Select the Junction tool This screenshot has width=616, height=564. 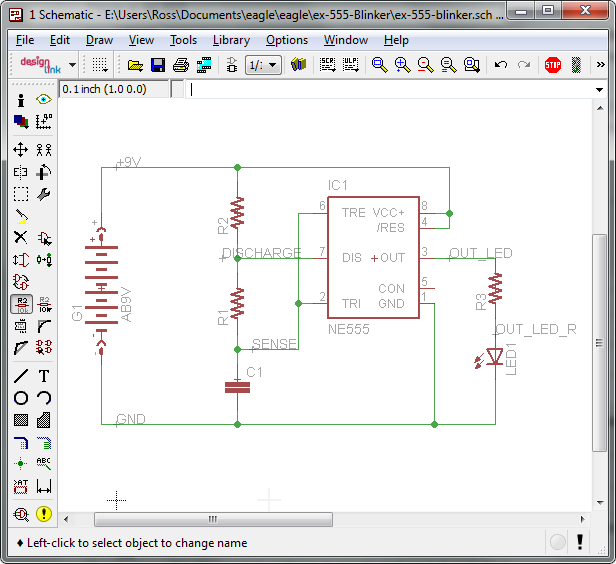coord(21,464)
